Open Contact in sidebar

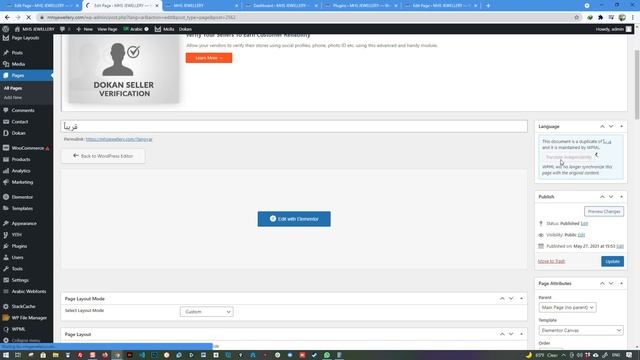[x=20, y=122]
